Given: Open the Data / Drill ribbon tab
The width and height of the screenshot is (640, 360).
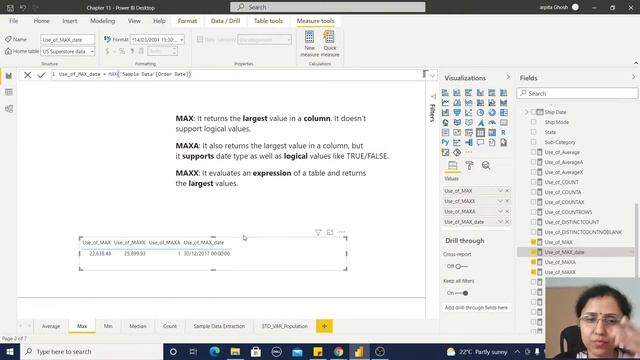Looking at the screenshot, I should point(225,21).
